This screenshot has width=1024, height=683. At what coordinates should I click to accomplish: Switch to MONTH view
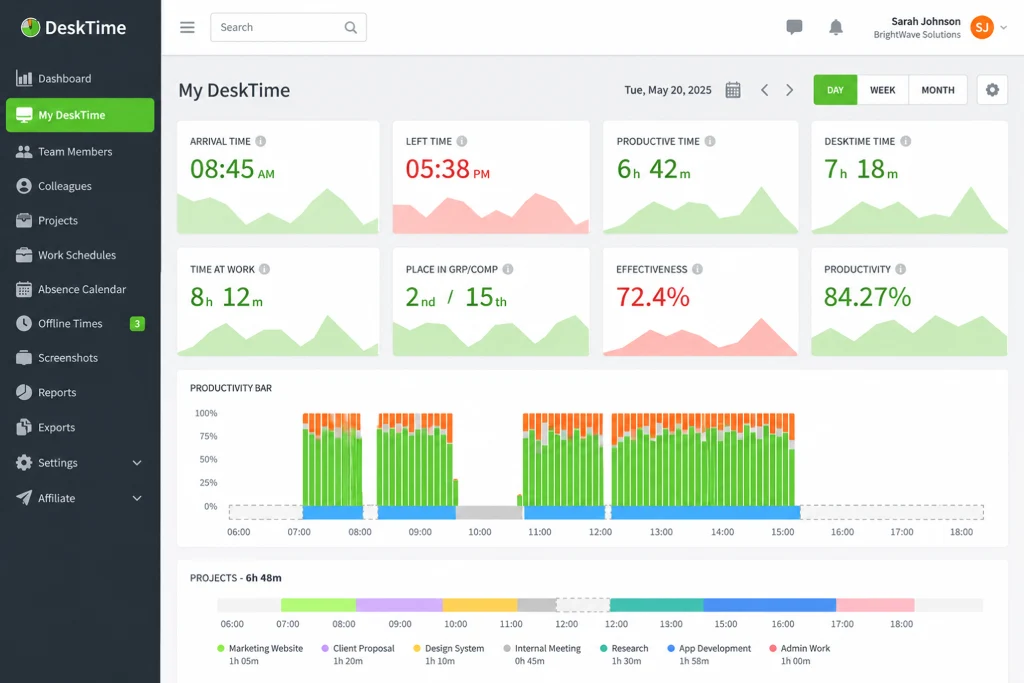(938, 90)
